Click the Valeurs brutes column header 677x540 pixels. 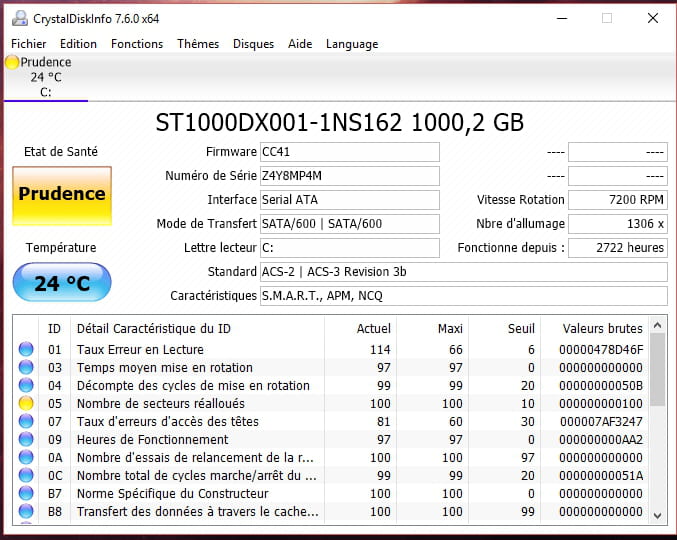click(x=595, y=329)
